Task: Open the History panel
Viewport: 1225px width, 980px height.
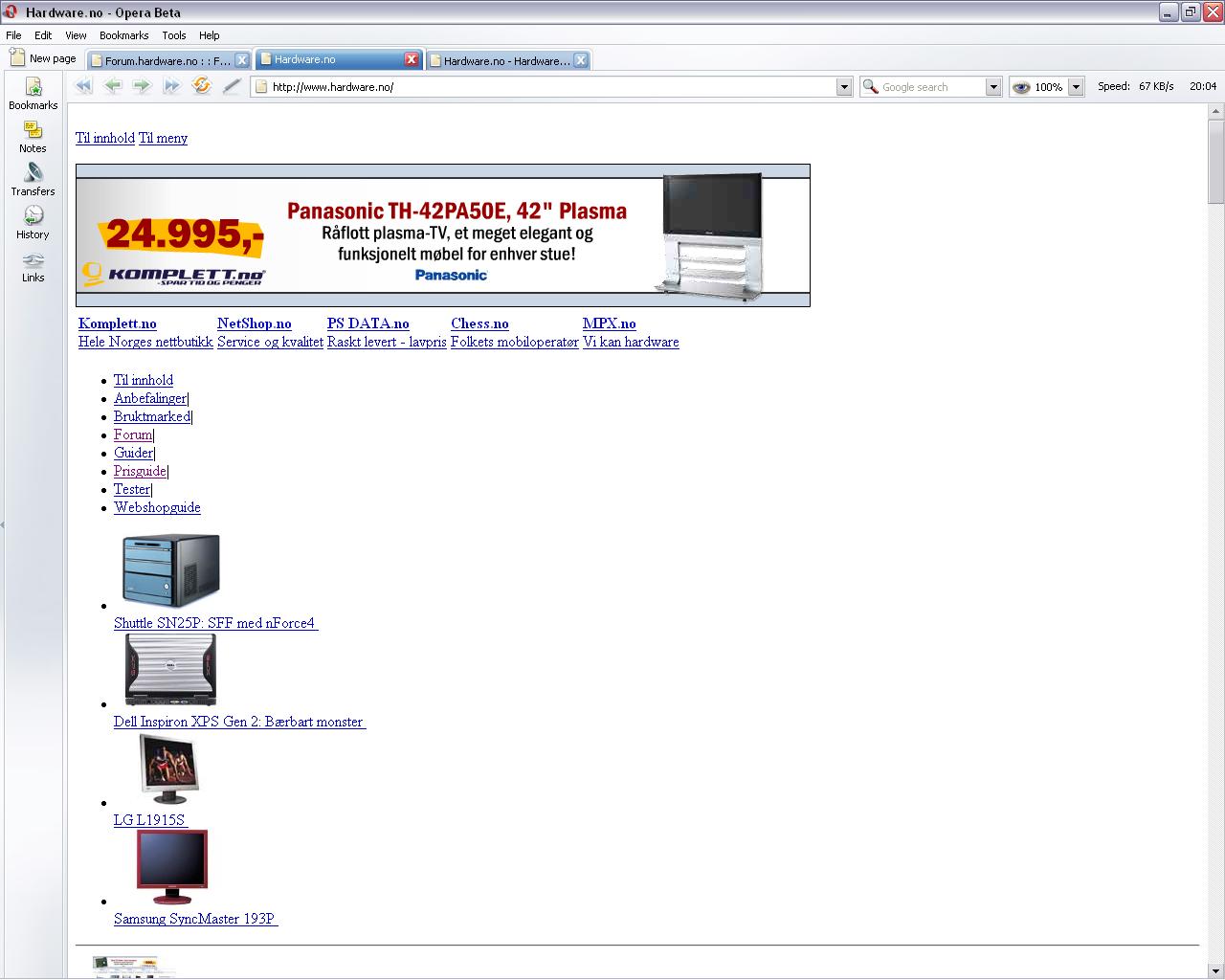Action: (x=33, y=224)
